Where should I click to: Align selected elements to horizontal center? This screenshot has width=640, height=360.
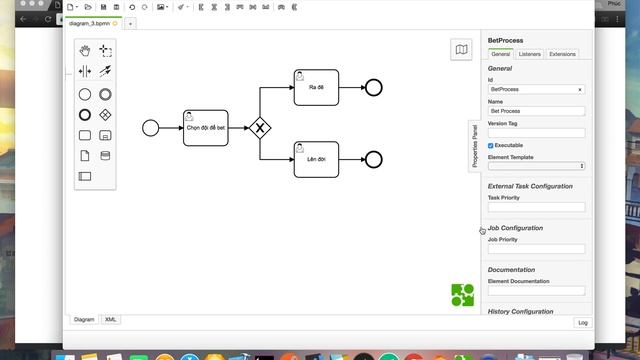click(214, 7)
